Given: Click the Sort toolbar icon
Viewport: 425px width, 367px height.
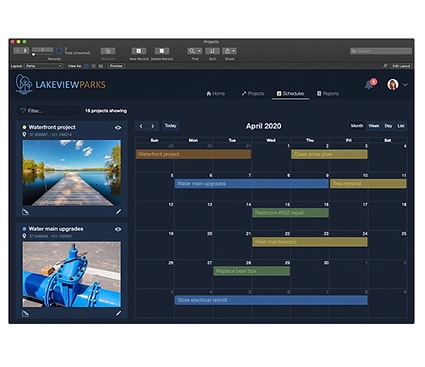Looking at the screenshot, I should [x=212, y=51].
